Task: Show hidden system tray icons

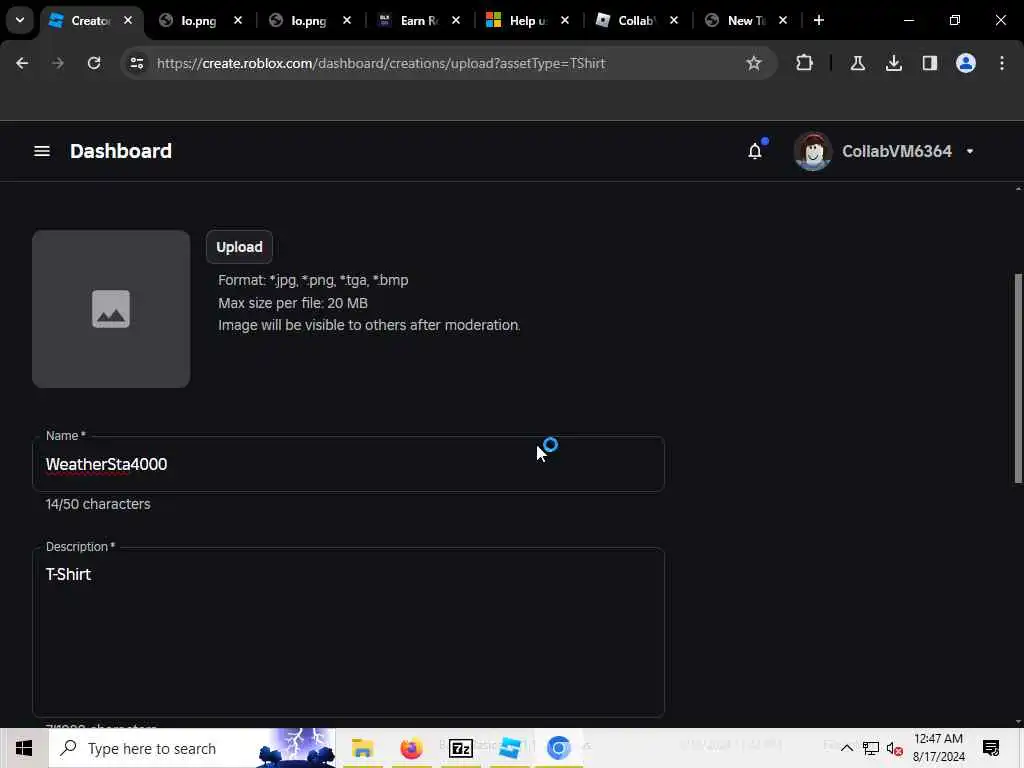Action: point(846,748)
